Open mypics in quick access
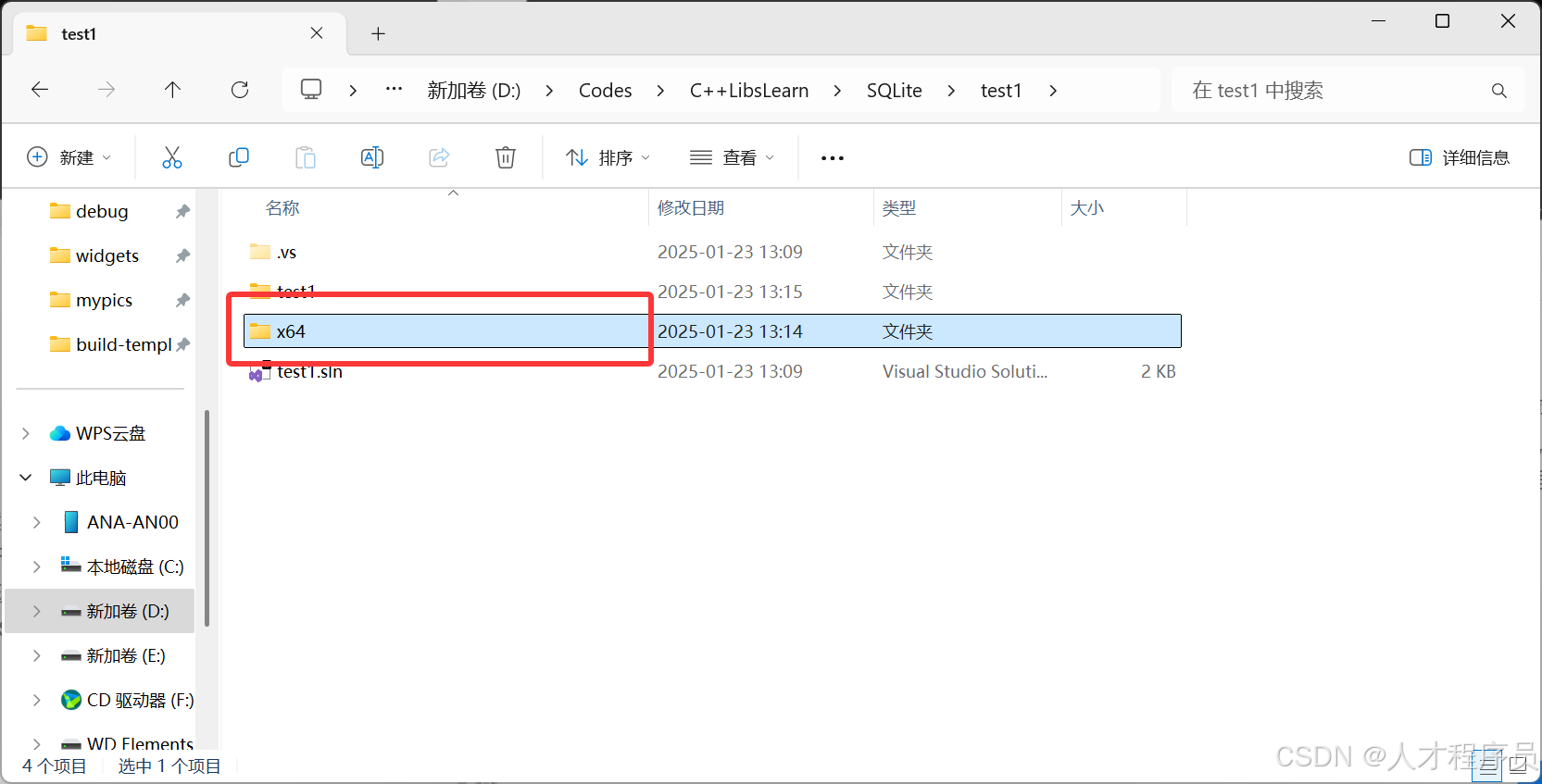 point(104,300)
